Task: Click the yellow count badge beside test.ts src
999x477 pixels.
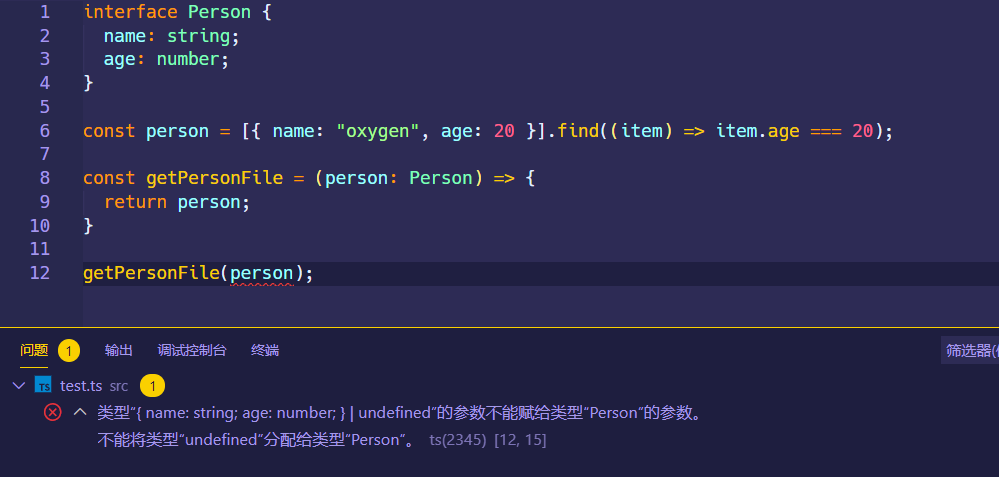Action: point(151,385)
